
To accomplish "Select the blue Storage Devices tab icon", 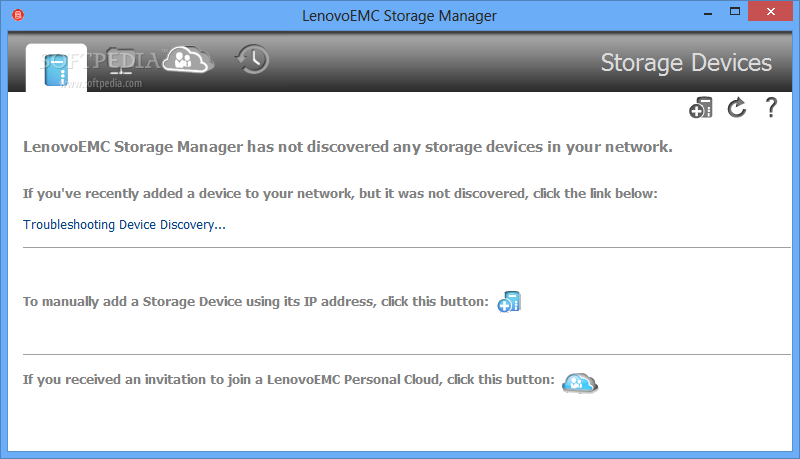I will [56, 69].
